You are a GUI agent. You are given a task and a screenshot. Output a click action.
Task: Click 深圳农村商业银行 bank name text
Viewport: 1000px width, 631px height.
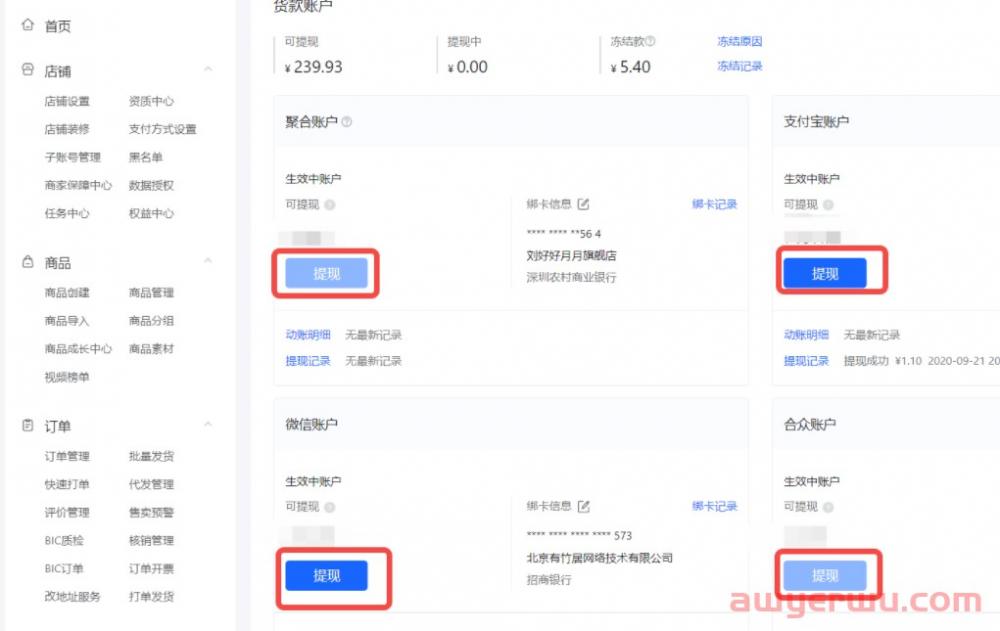click(x=571, y=278)
